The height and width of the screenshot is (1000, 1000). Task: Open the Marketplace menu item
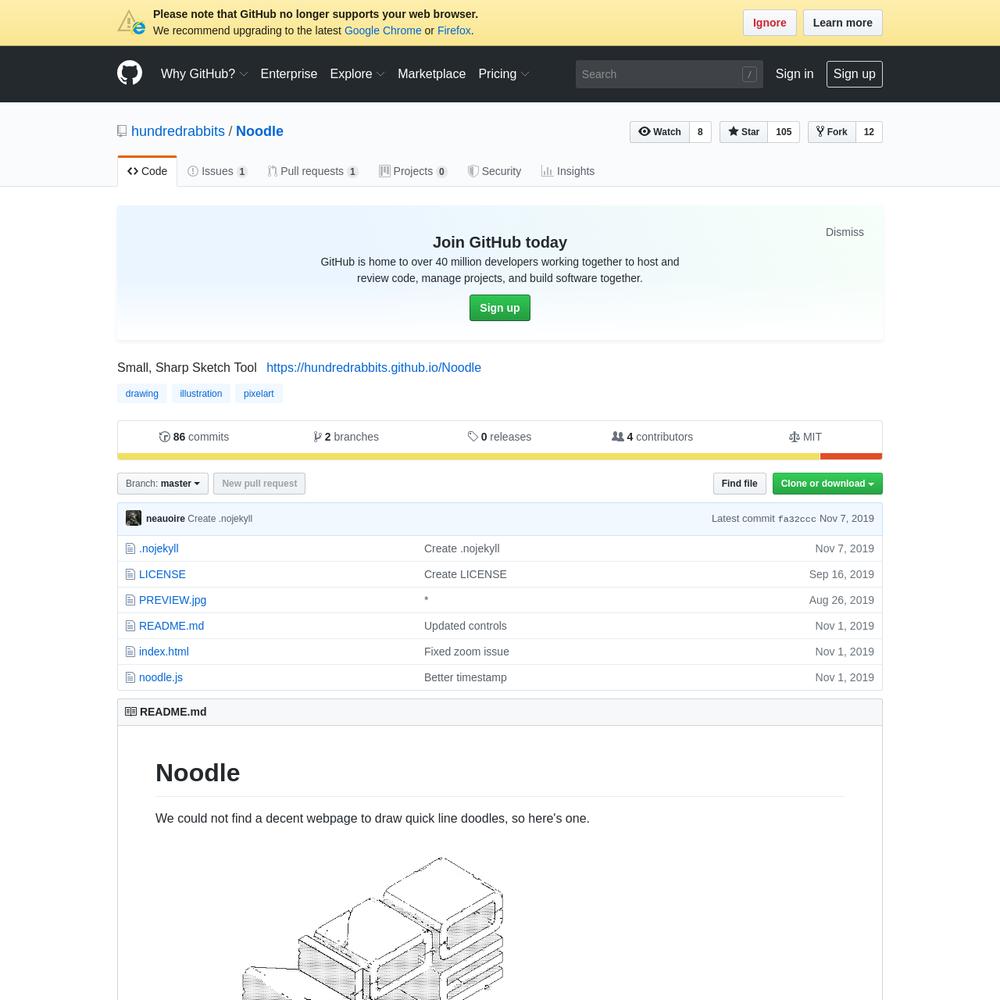(x=432, y=74)
